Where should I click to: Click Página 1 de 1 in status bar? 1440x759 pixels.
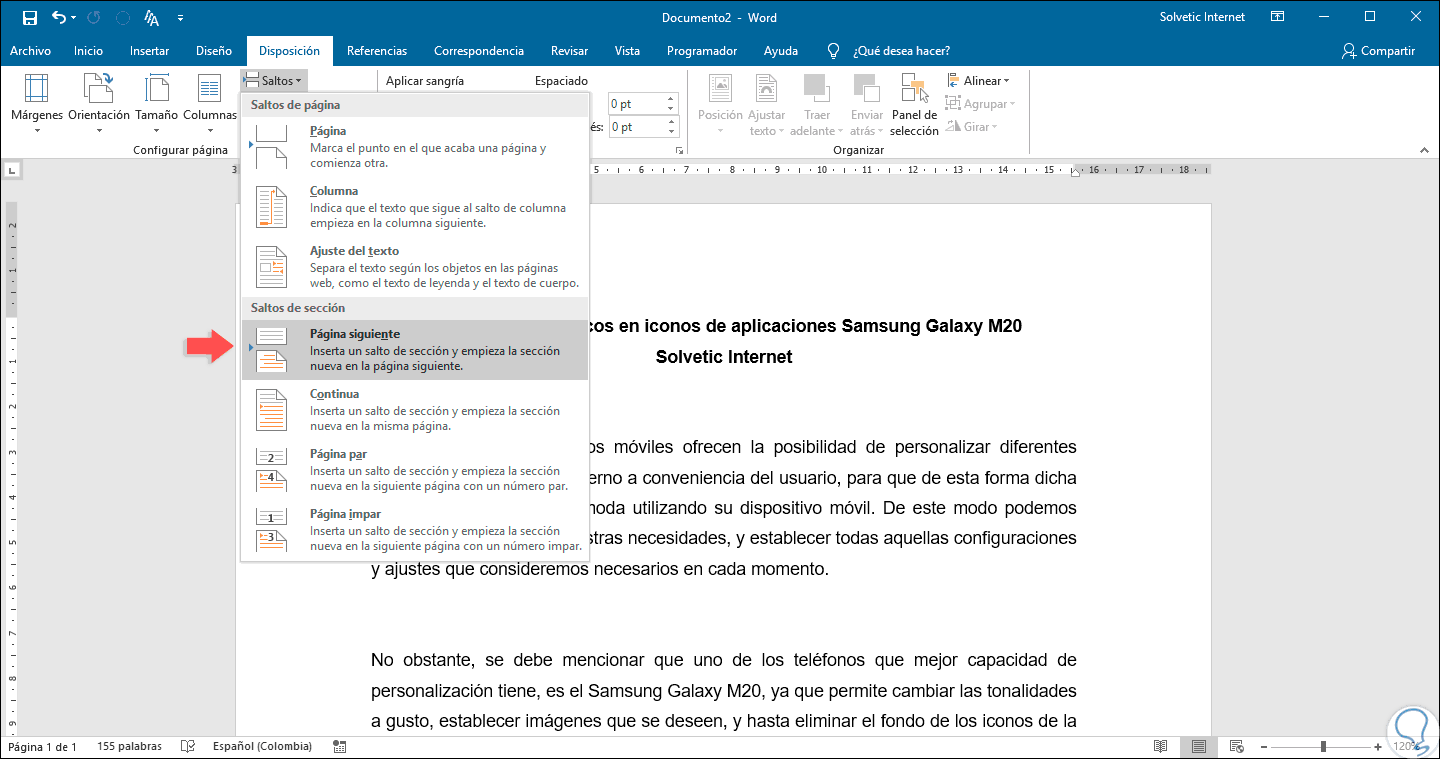(42, 747)
